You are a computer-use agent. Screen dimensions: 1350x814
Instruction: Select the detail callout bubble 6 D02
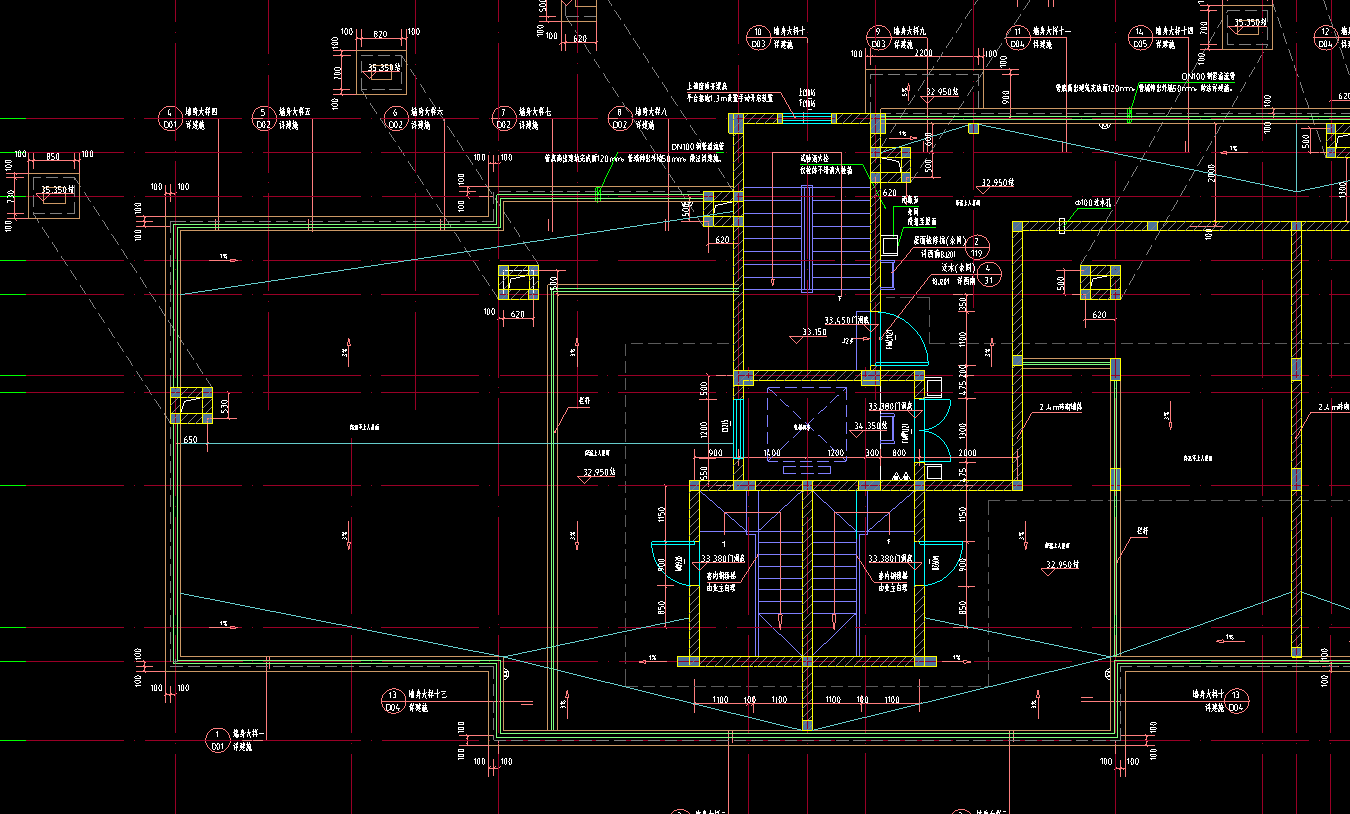coord(395,119)
